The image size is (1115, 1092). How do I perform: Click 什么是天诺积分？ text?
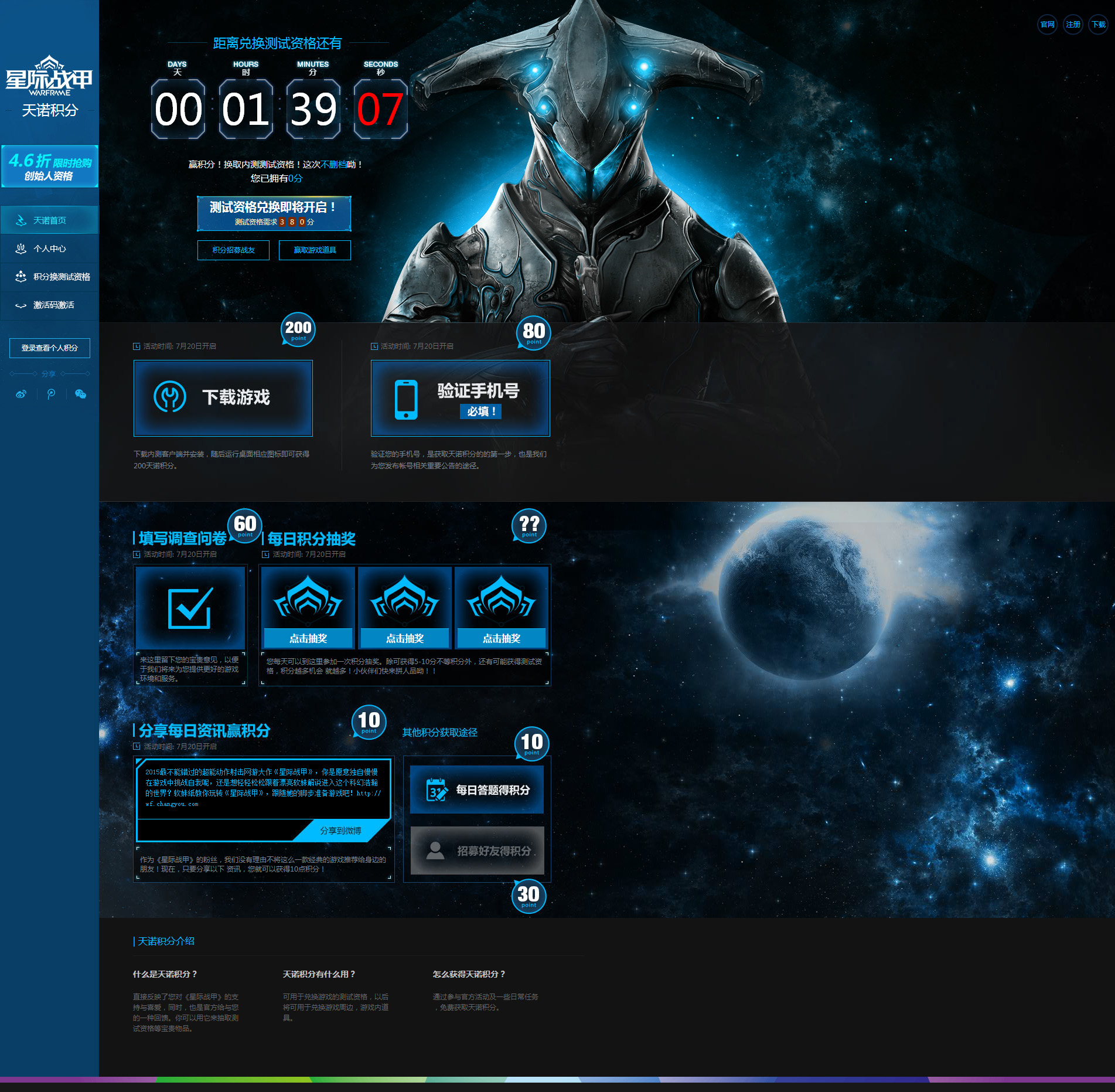pyautogui.click(x=165, y=974)
